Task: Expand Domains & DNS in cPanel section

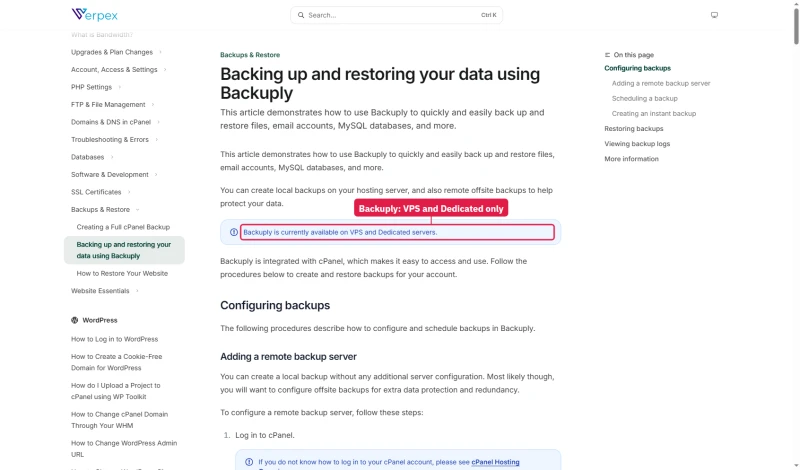Action: click(115, 122)
